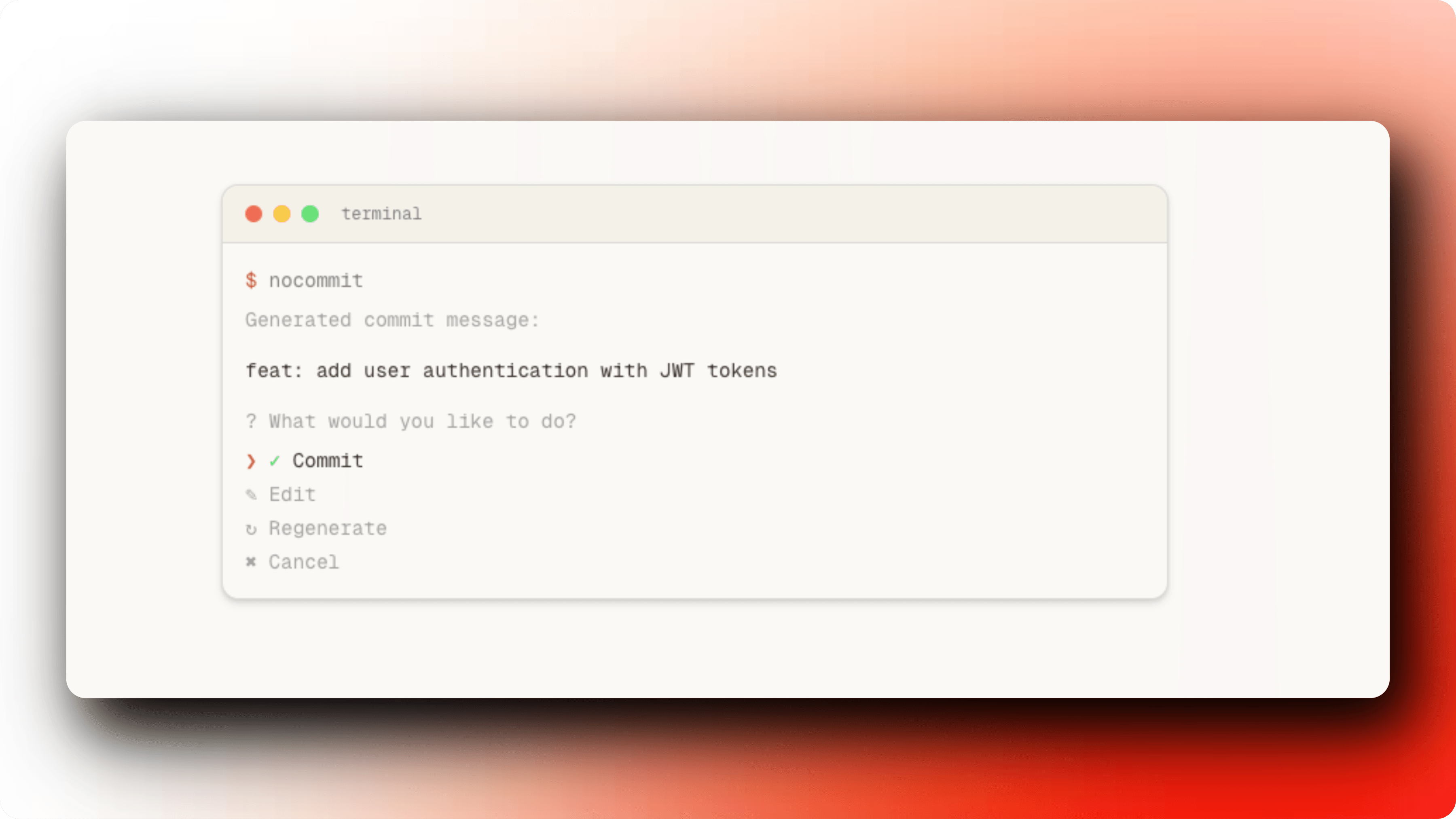Click the "What would you like to do?" prompt
Screen dimensions: 1456x819
tap(422, 421)
